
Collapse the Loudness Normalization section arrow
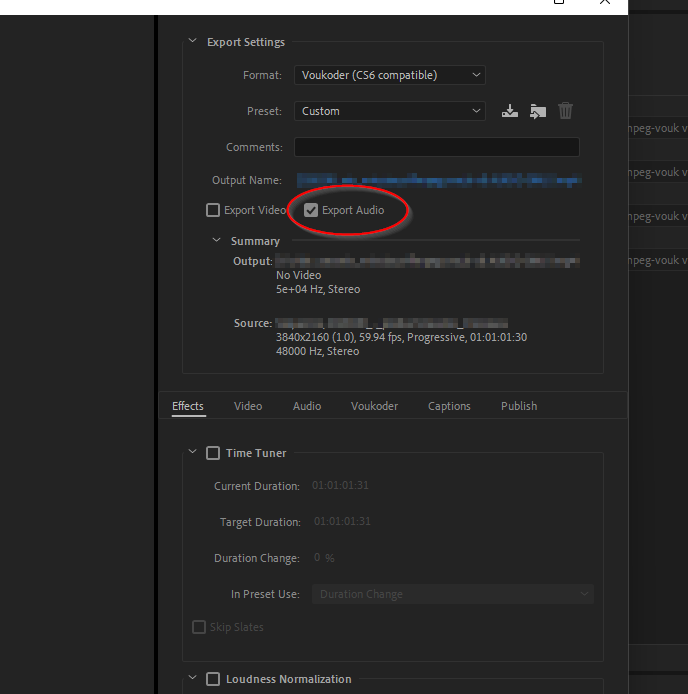pos(193,679)
